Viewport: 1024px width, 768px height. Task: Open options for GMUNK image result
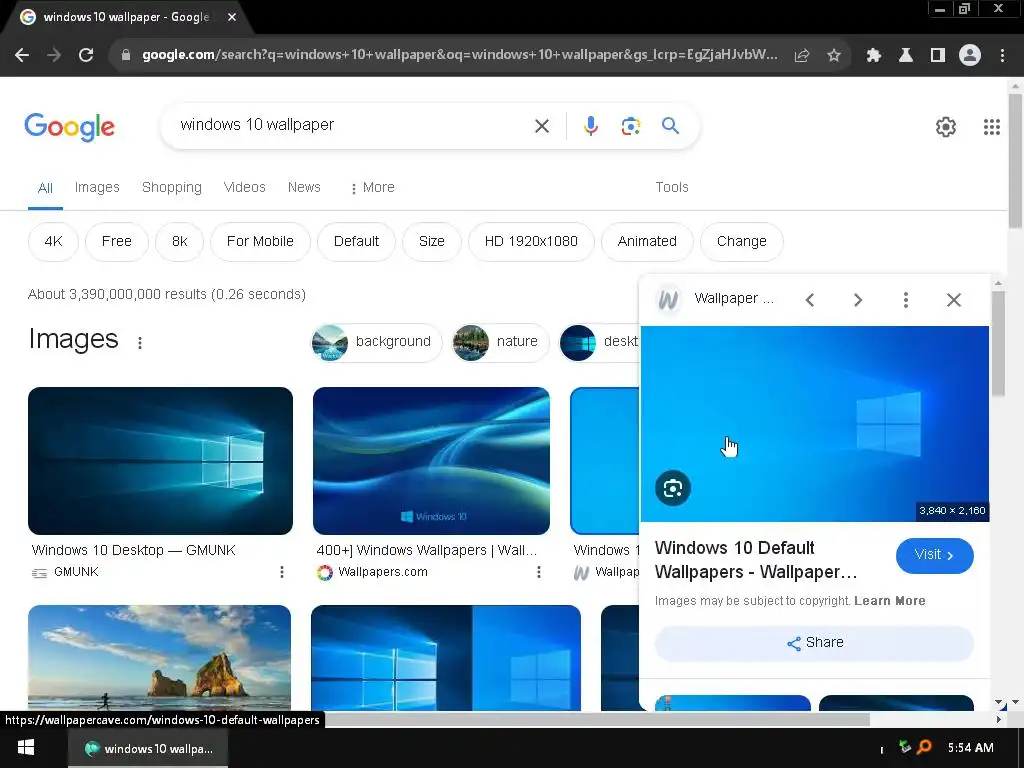tap(282, 572)
